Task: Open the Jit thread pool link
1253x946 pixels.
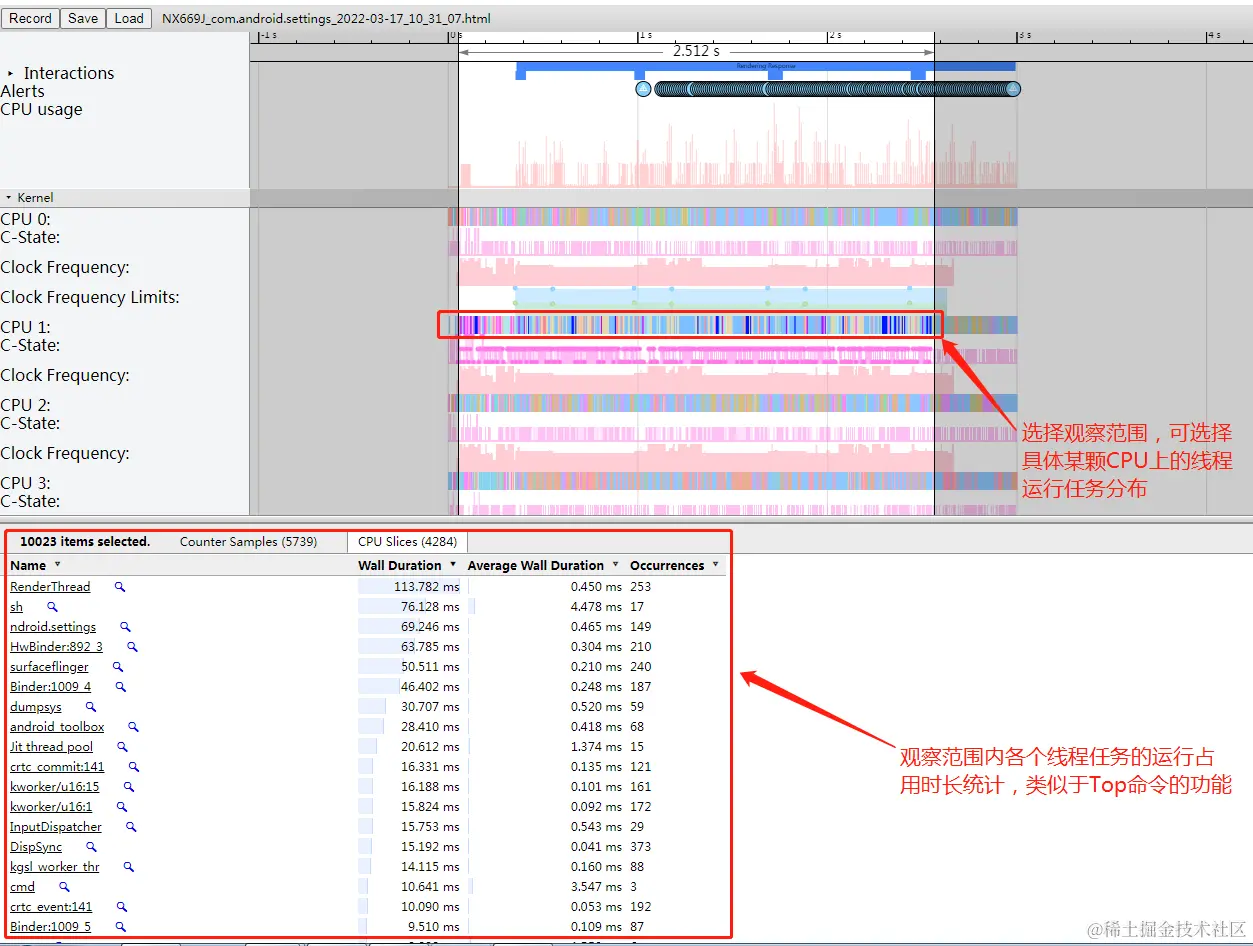Action: pyautogui.click(x=51, y=747)
